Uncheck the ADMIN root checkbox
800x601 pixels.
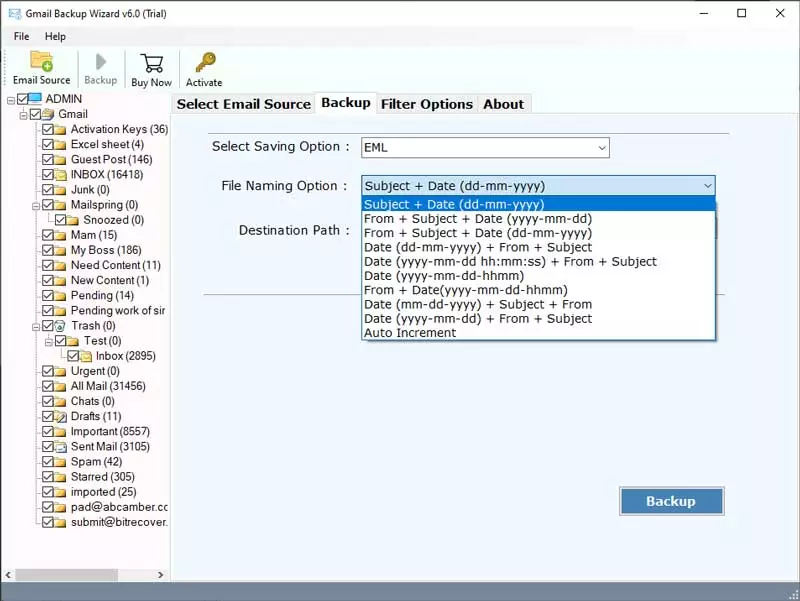pyautogui.click(x=22, y=98)
